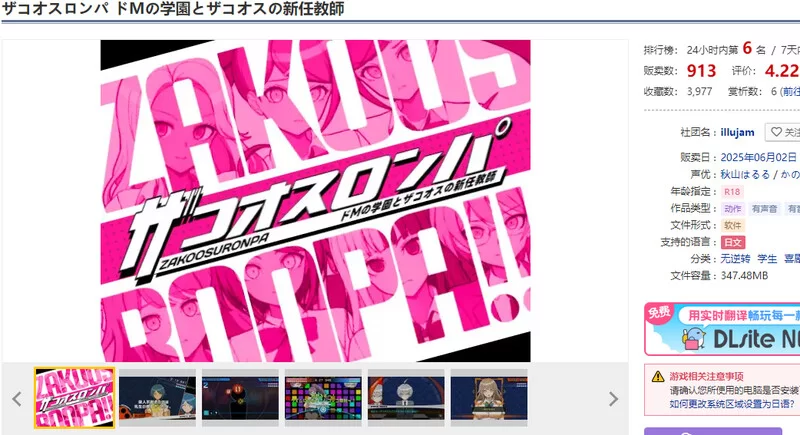Click the 日文 supported language tag
800x435 pixels.
[x=733, y=242]
